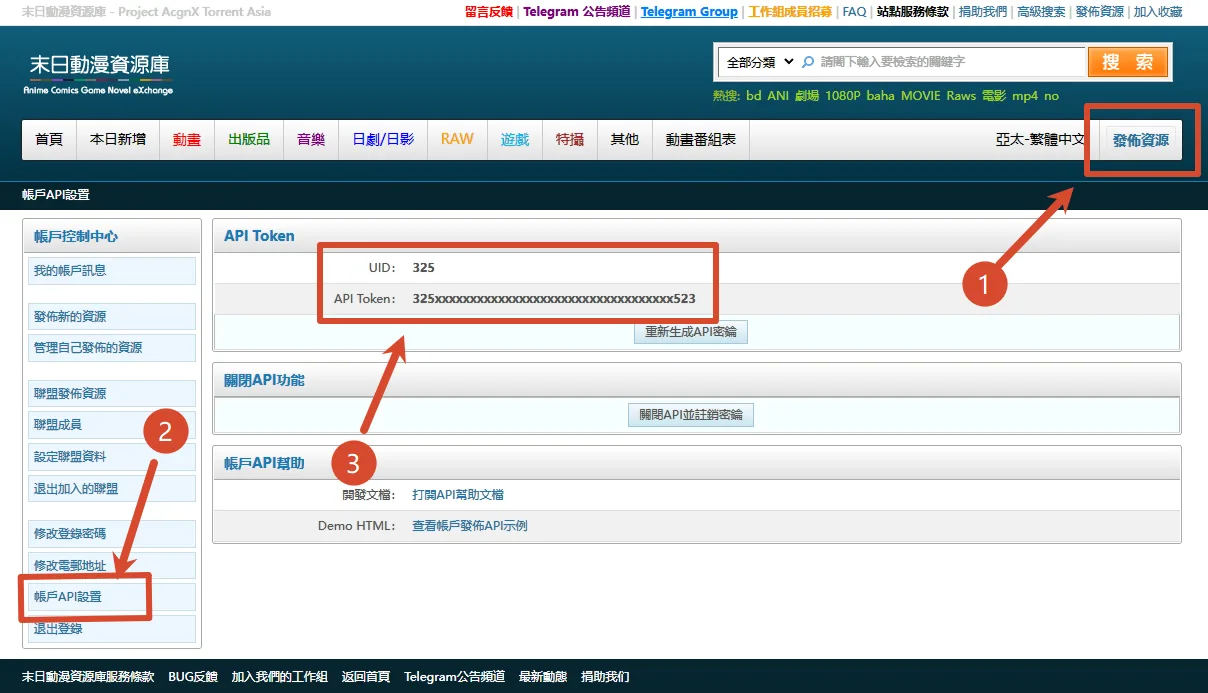Click hot search keyword 劇場
Image resolution: width=1208 pixels, height=693 pixels.
click(x=807, y=96)
